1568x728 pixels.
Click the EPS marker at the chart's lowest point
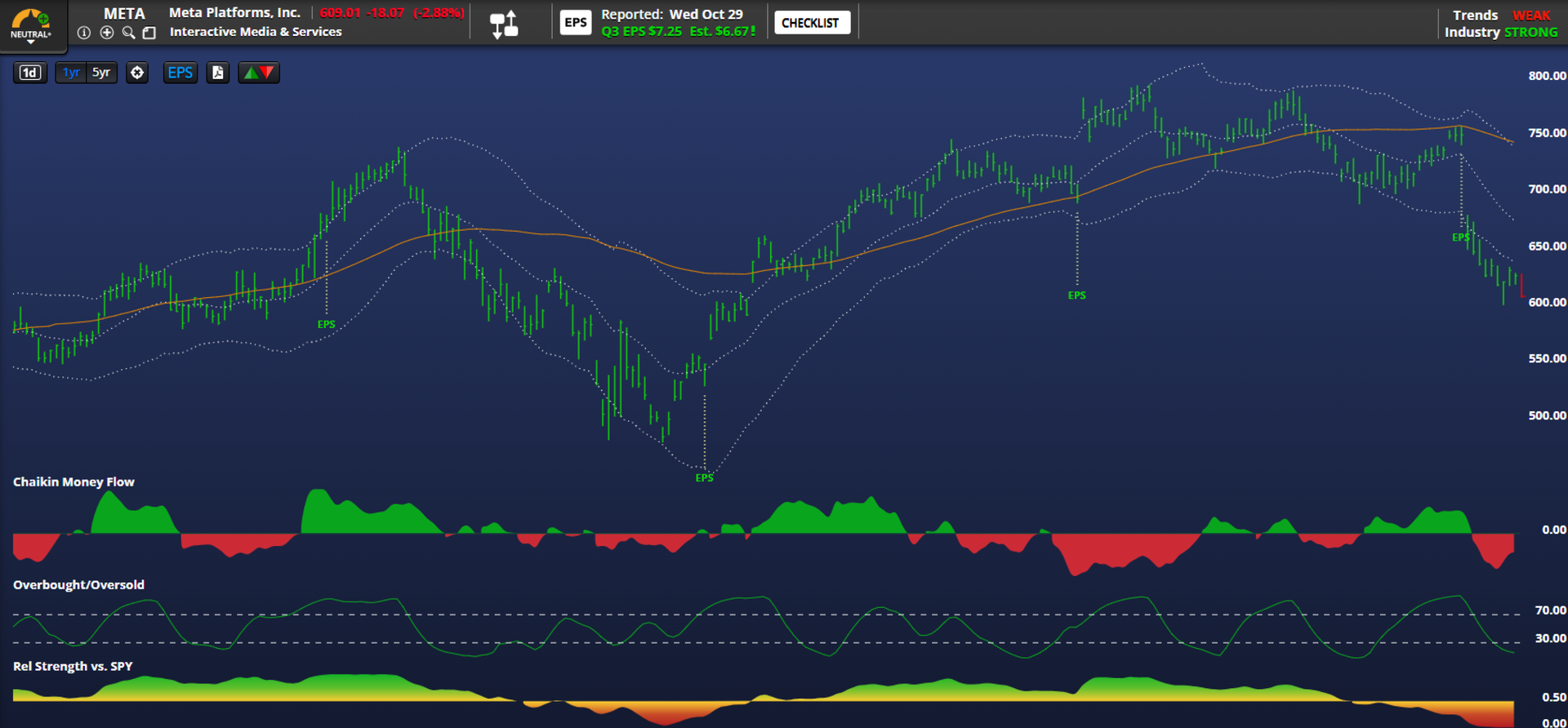tap(704, 477)
